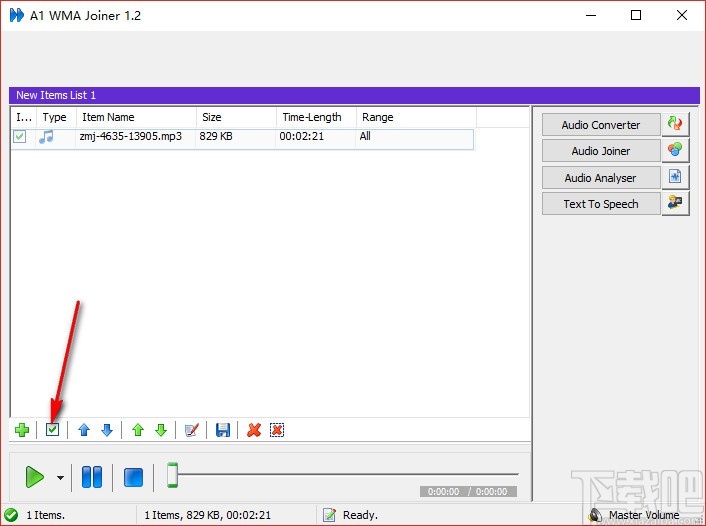The height and width of the screenshot is (526, 706).
Task: Sort by the Item Name column header
Action: (136, 117)
